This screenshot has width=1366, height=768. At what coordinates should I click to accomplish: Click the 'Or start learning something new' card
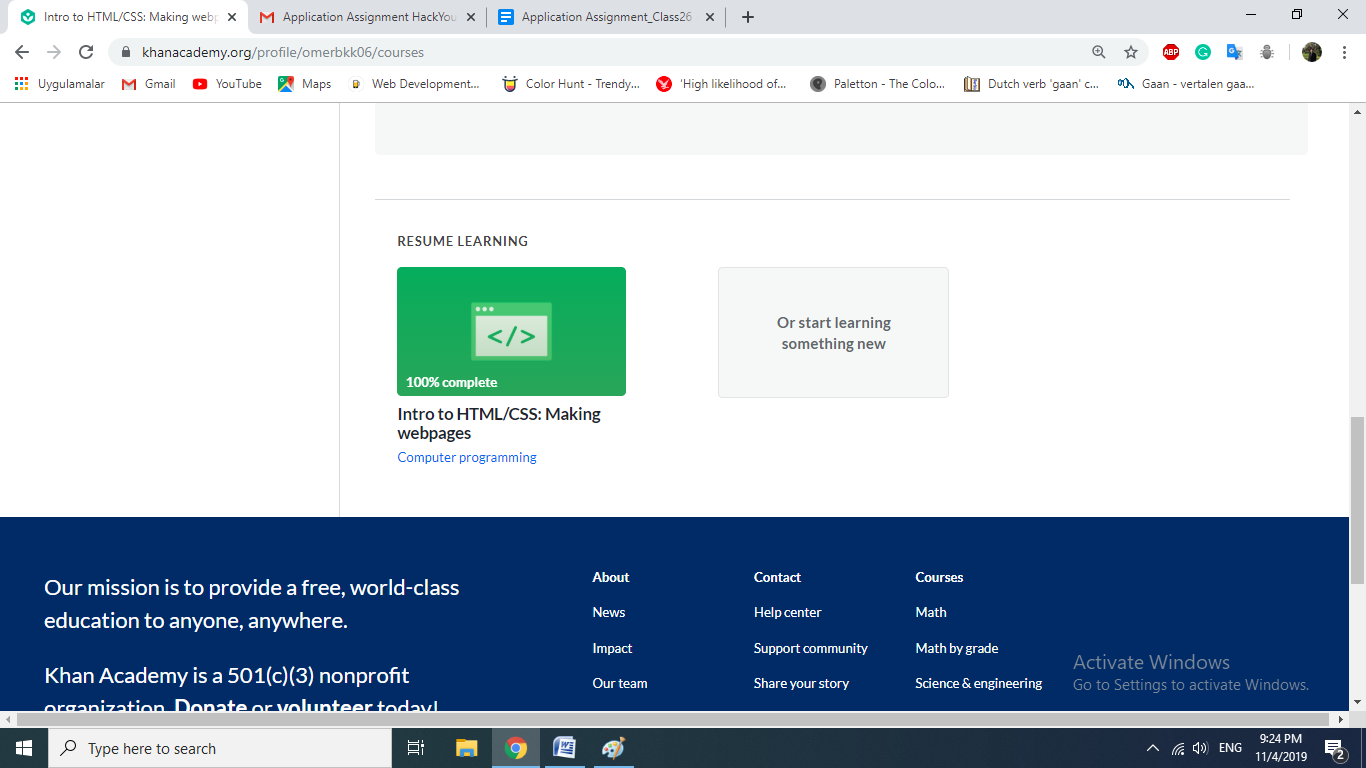(833, 332)
